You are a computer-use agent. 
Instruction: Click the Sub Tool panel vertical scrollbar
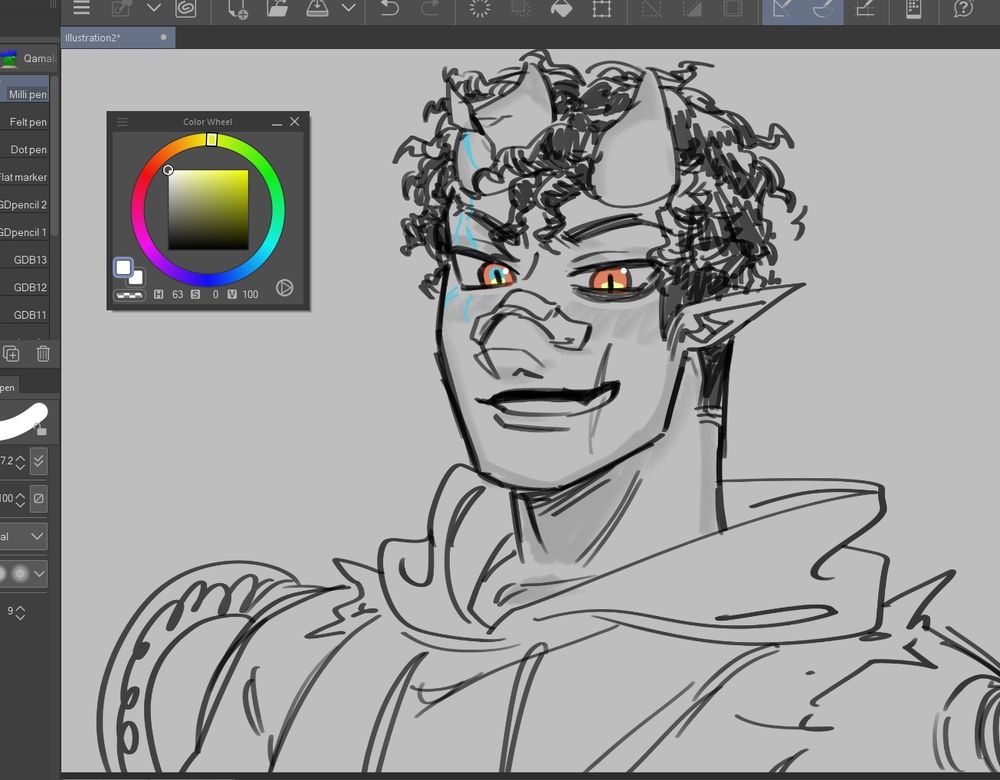point(55,156)
